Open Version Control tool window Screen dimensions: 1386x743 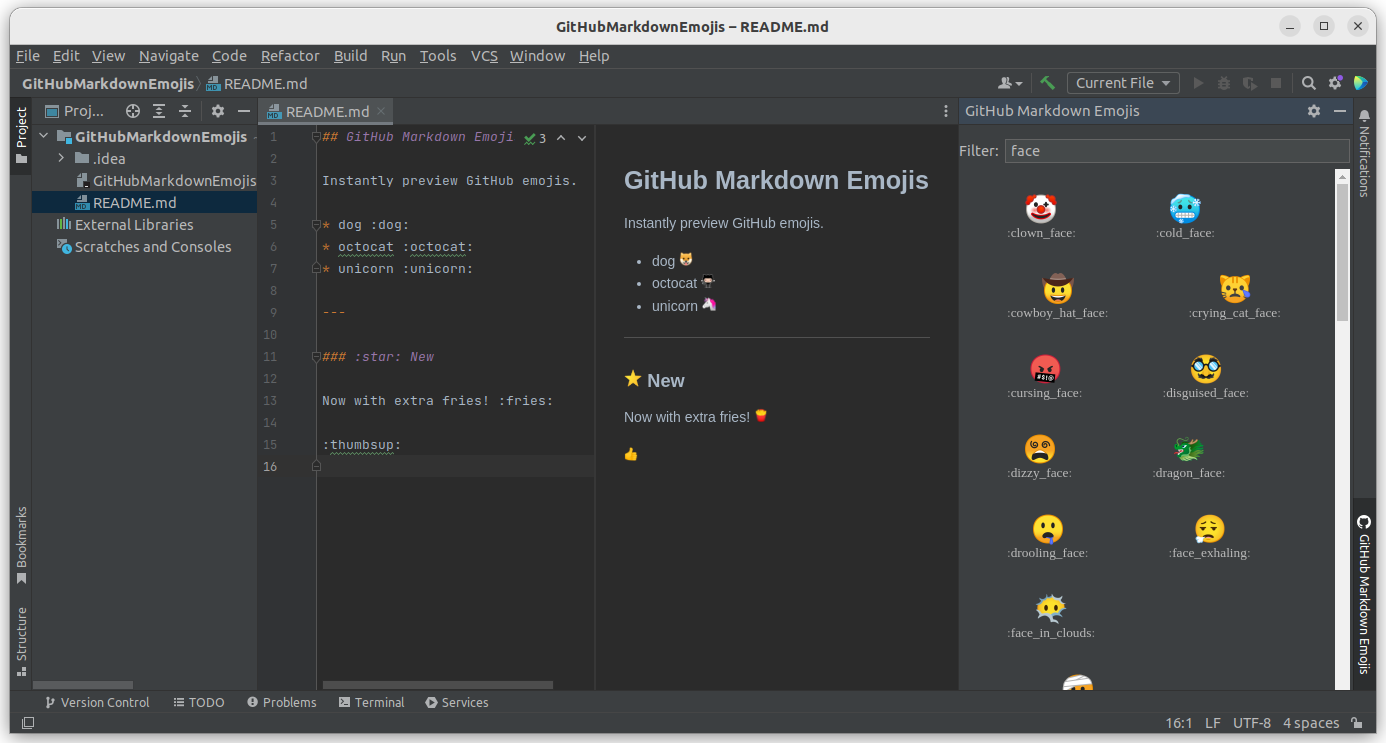pyautogui.click(x=97, y=703)
